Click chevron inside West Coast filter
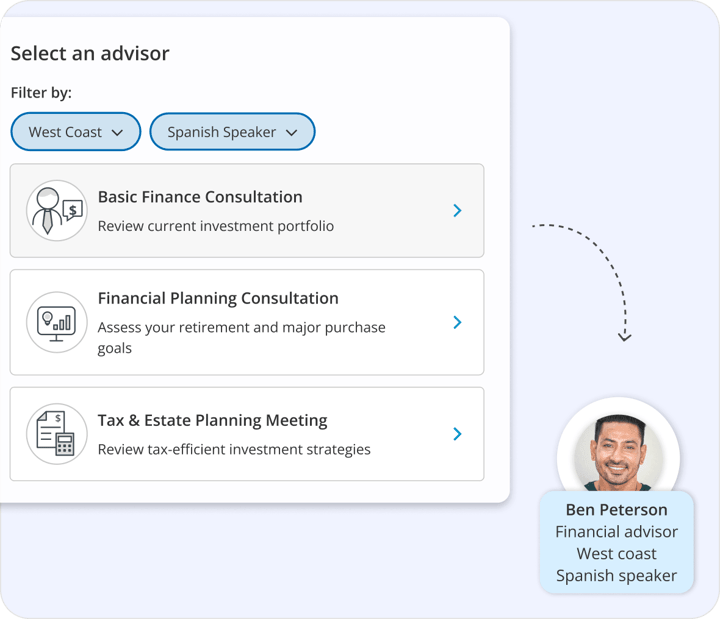The image size is (720, 619). [118, 133]
